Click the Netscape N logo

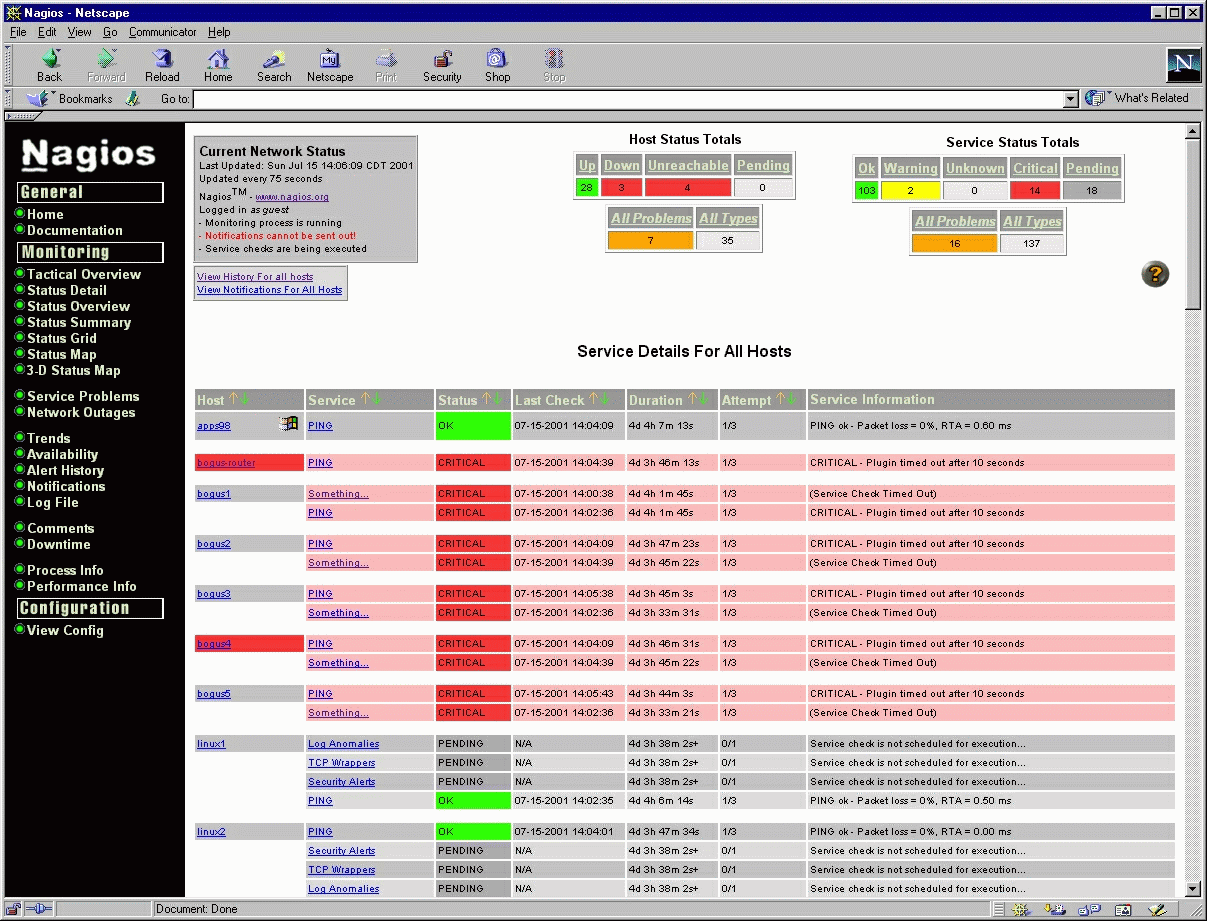click(x=1183, y=65)
